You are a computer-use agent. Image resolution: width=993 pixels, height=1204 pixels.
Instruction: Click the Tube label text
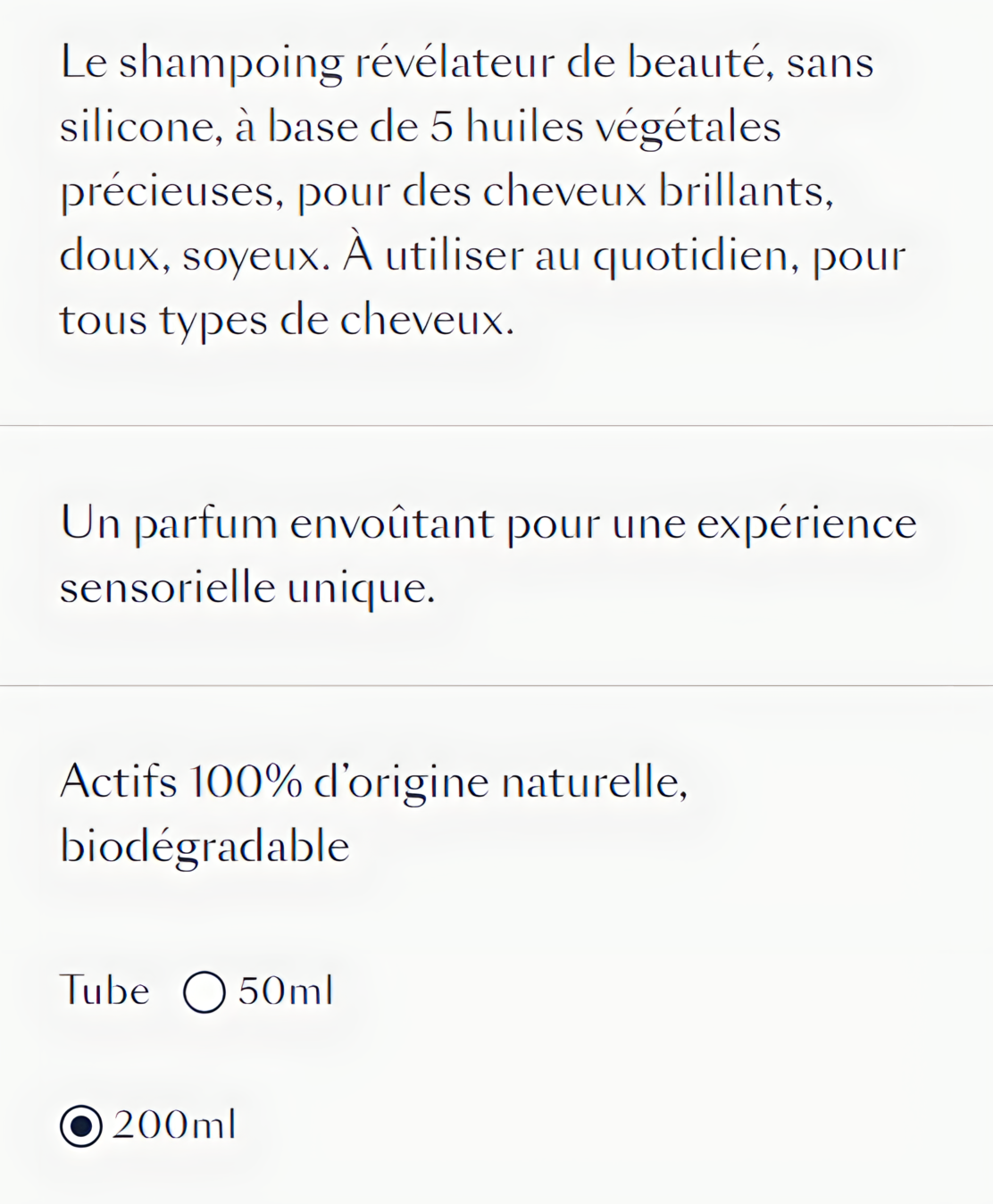coord(104,991)
